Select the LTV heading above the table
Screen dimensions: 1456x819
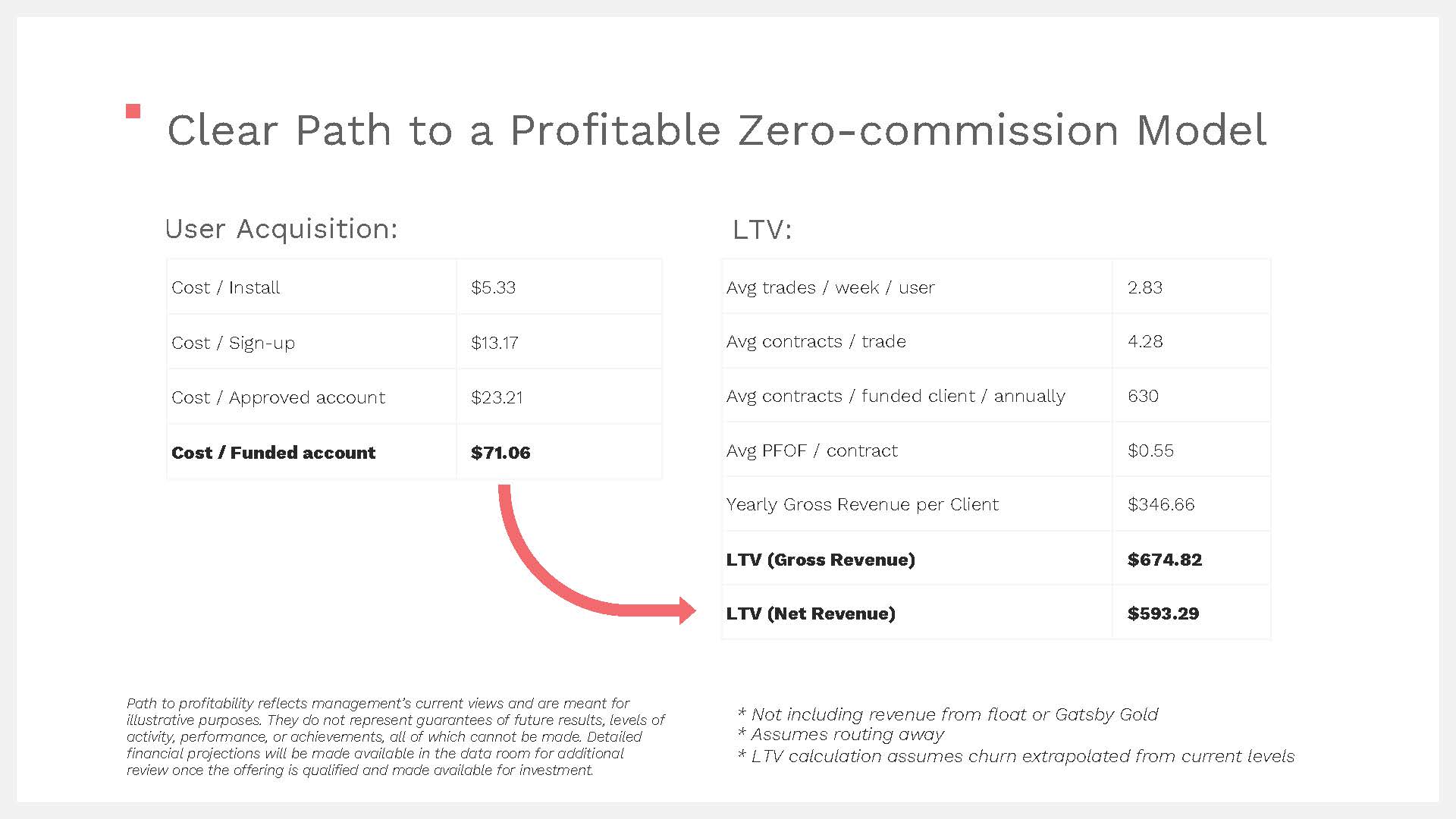761,229
